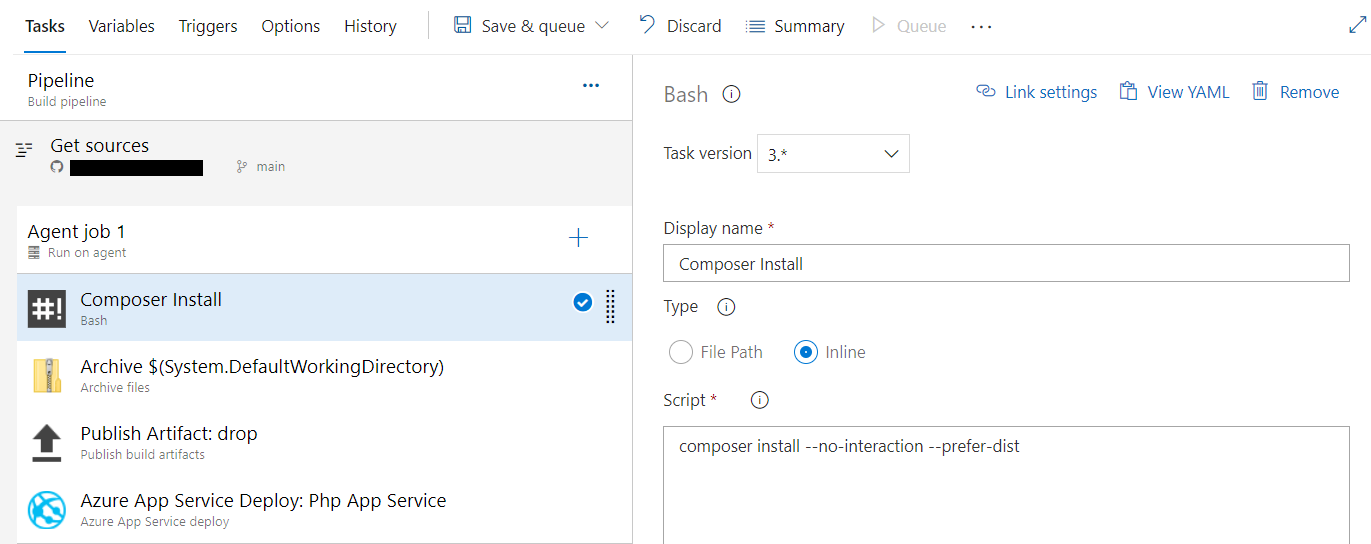This screenshot has width=1371, height=544.
Task: Discard pipeline changes
Action: point(680,26)
